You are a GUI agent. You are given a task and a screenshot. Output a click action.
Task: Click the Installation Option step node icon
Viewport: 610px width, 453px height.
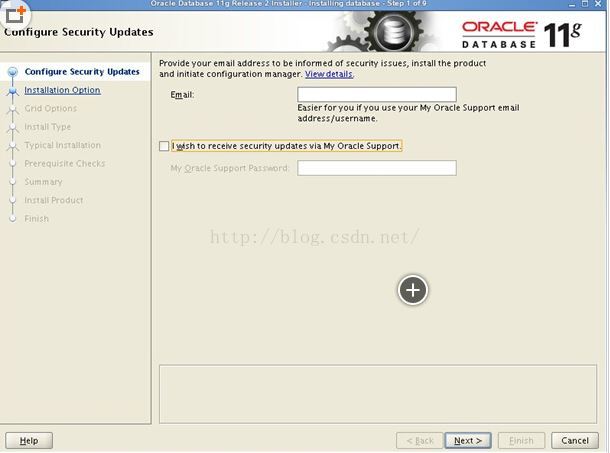tap(13, 91)
